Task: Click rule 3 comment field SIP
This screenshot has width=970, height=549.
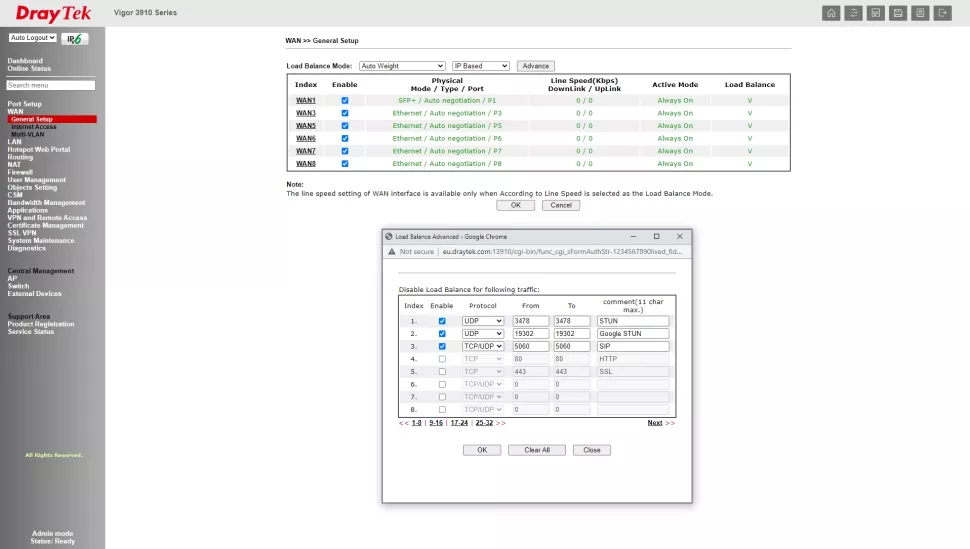Action: [633, 347]
